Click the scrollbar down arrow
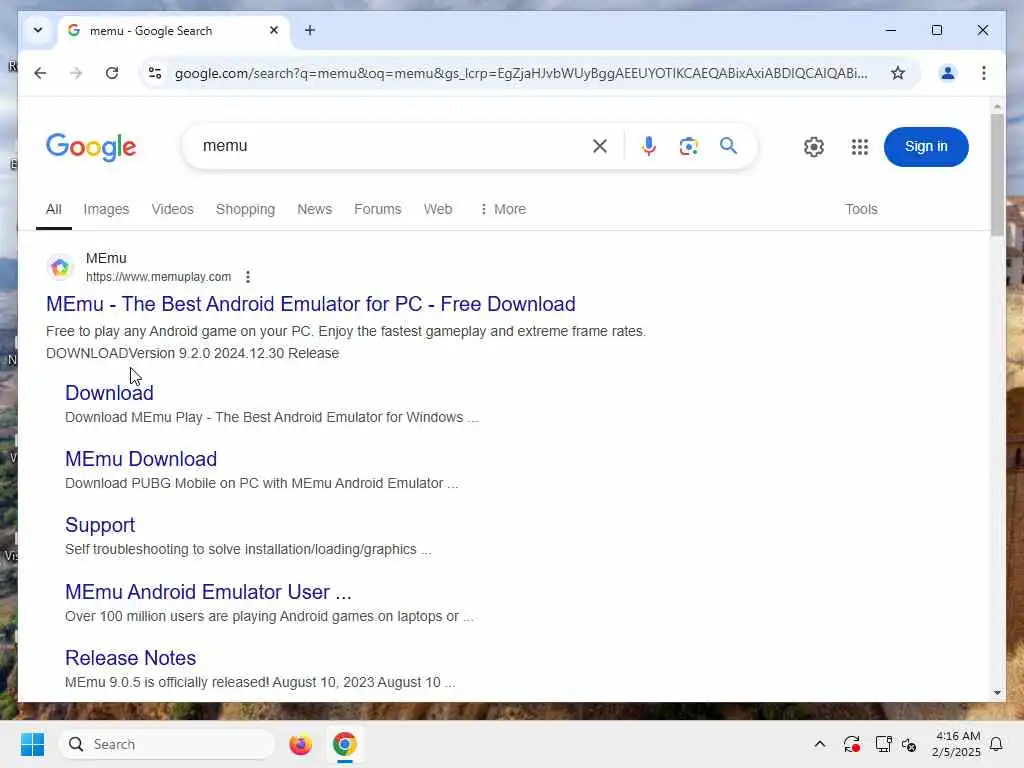The height and width of the screenshot is (768, 1024). (997, 693)
